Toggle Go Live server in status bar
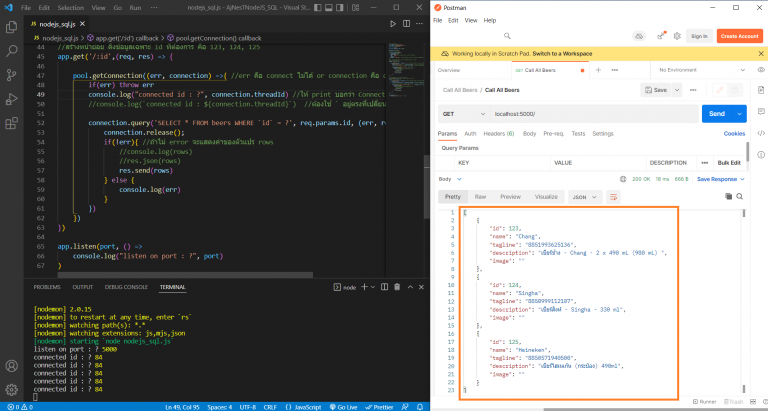The image size is (768, 411). (341, 405)
